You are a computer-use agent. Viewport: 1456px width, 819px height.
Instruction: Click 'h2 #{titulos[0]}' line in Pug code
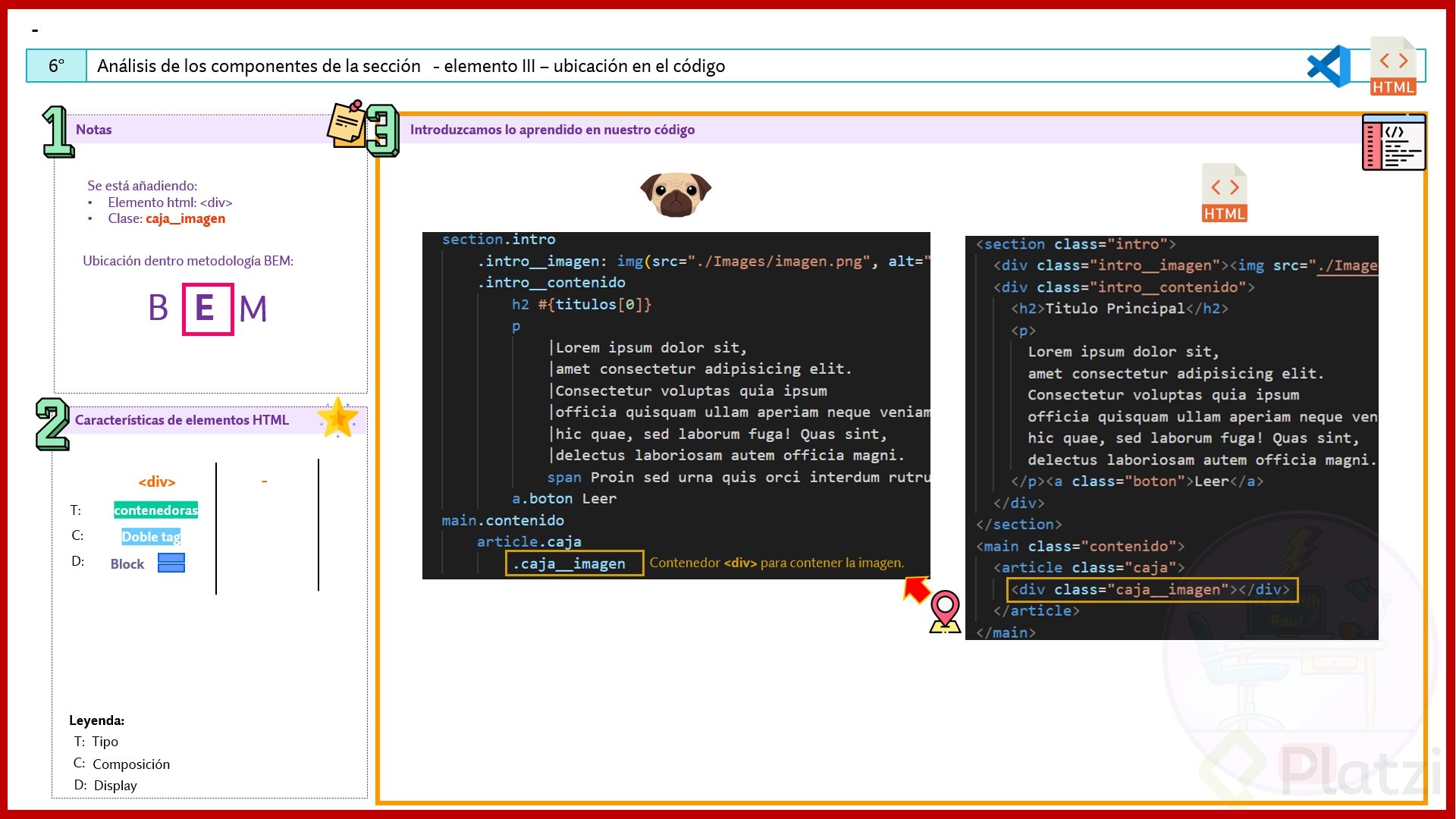coord(582,305)
